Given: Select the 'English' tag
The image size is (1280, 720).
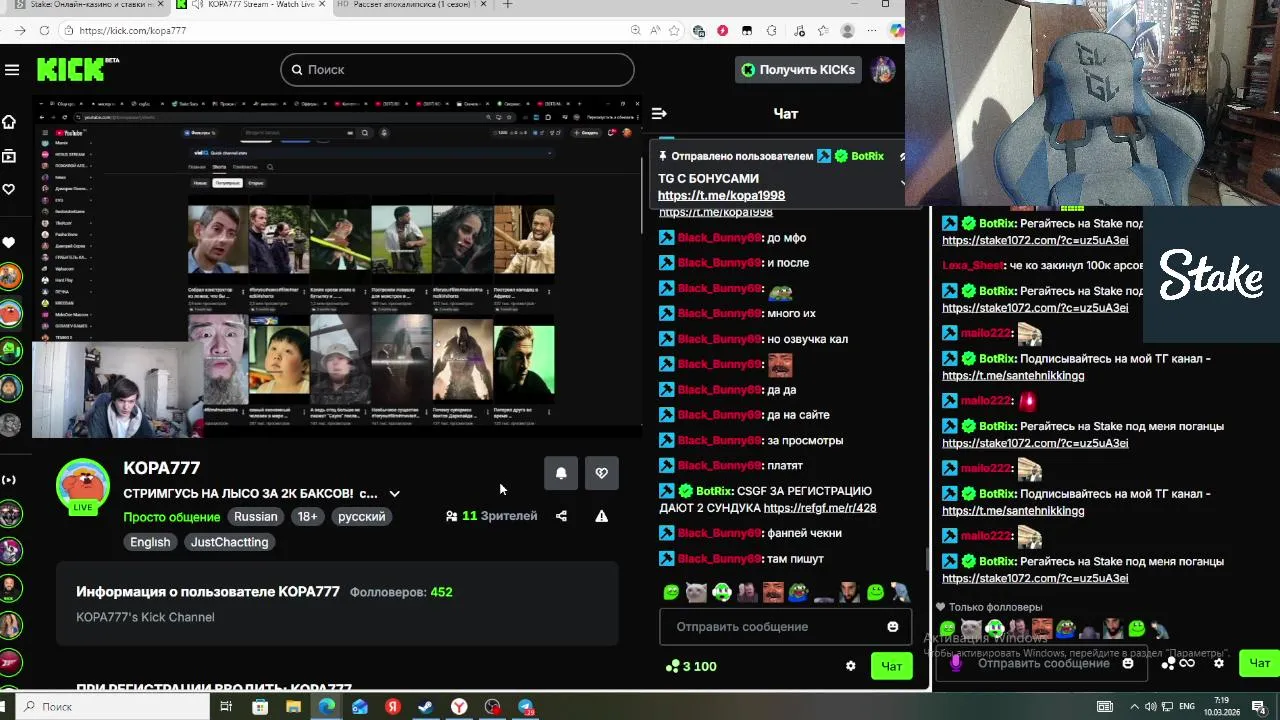Looking at the screenshot, I should [150, 542].
